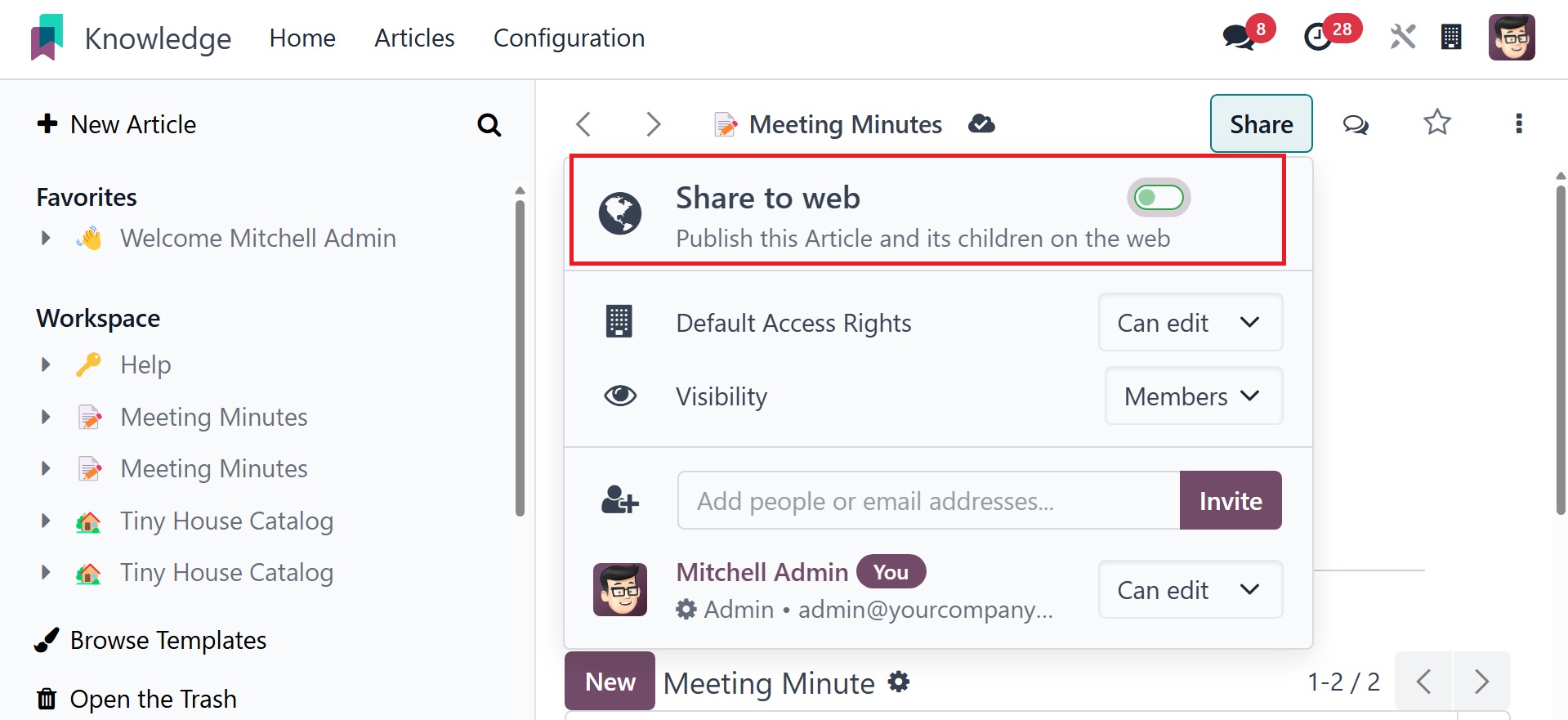Open the three-dot more options menu
The height and width of the screenshot is (720, 1568).
coord(1519,123)
